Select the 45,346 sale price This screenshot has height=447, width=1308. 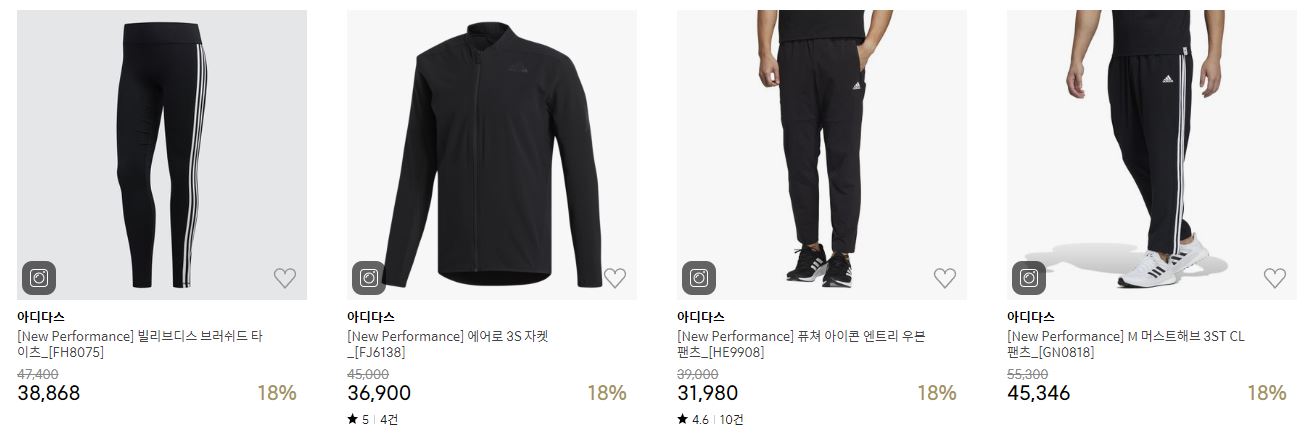(x=1038, y=393)
